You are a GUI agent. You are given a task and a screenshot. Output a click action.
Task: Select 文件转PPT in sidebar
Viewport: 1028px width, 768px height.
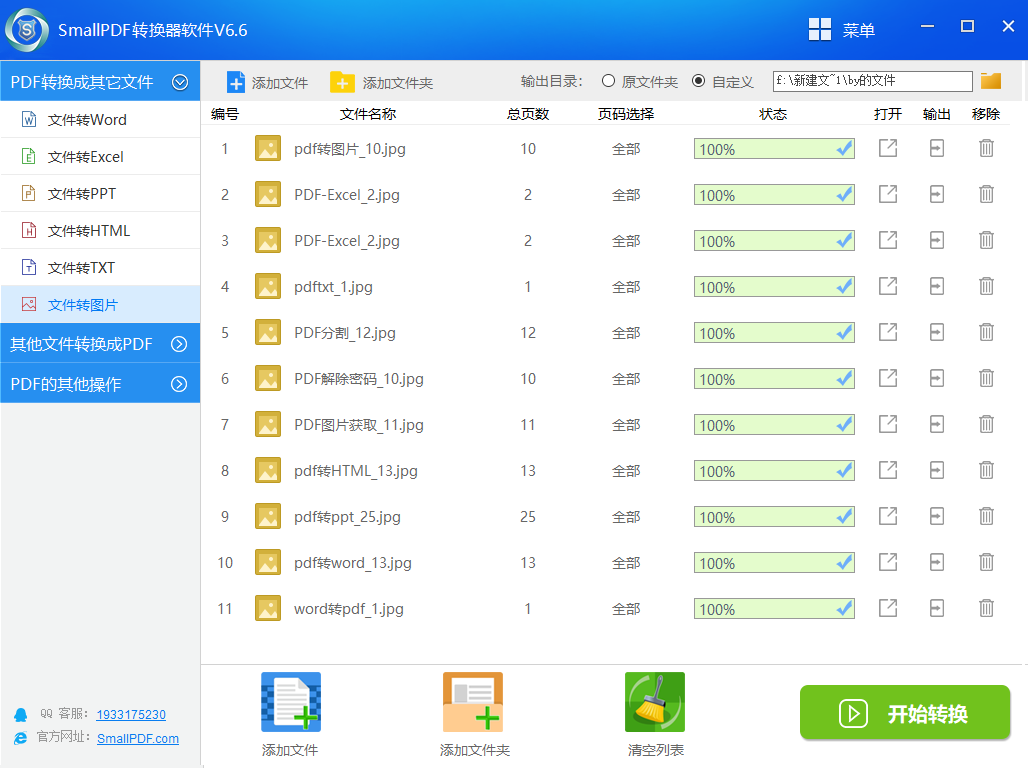click(100, 193)
